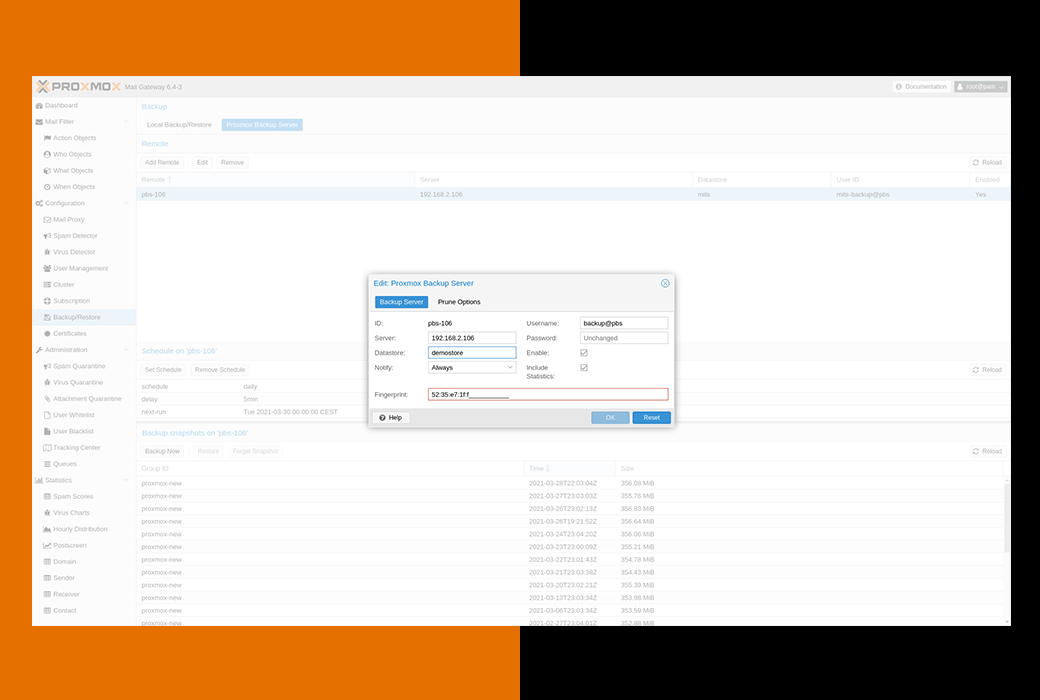The width and height of the screenshot is (1040, 700).
Task: Sort by Remote column header
Action: (x=275, y=180)
